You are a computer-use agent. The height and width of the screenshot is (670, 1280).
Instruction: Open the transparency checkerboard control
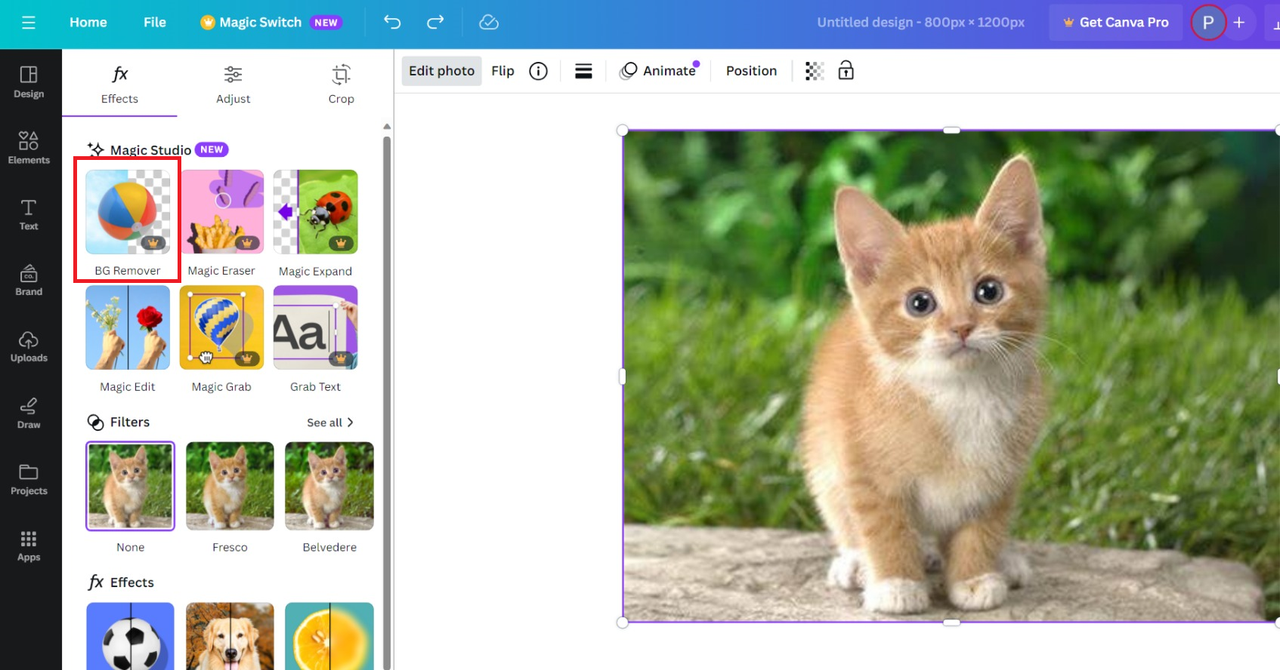pyautogui.click(x=815, y=71)
